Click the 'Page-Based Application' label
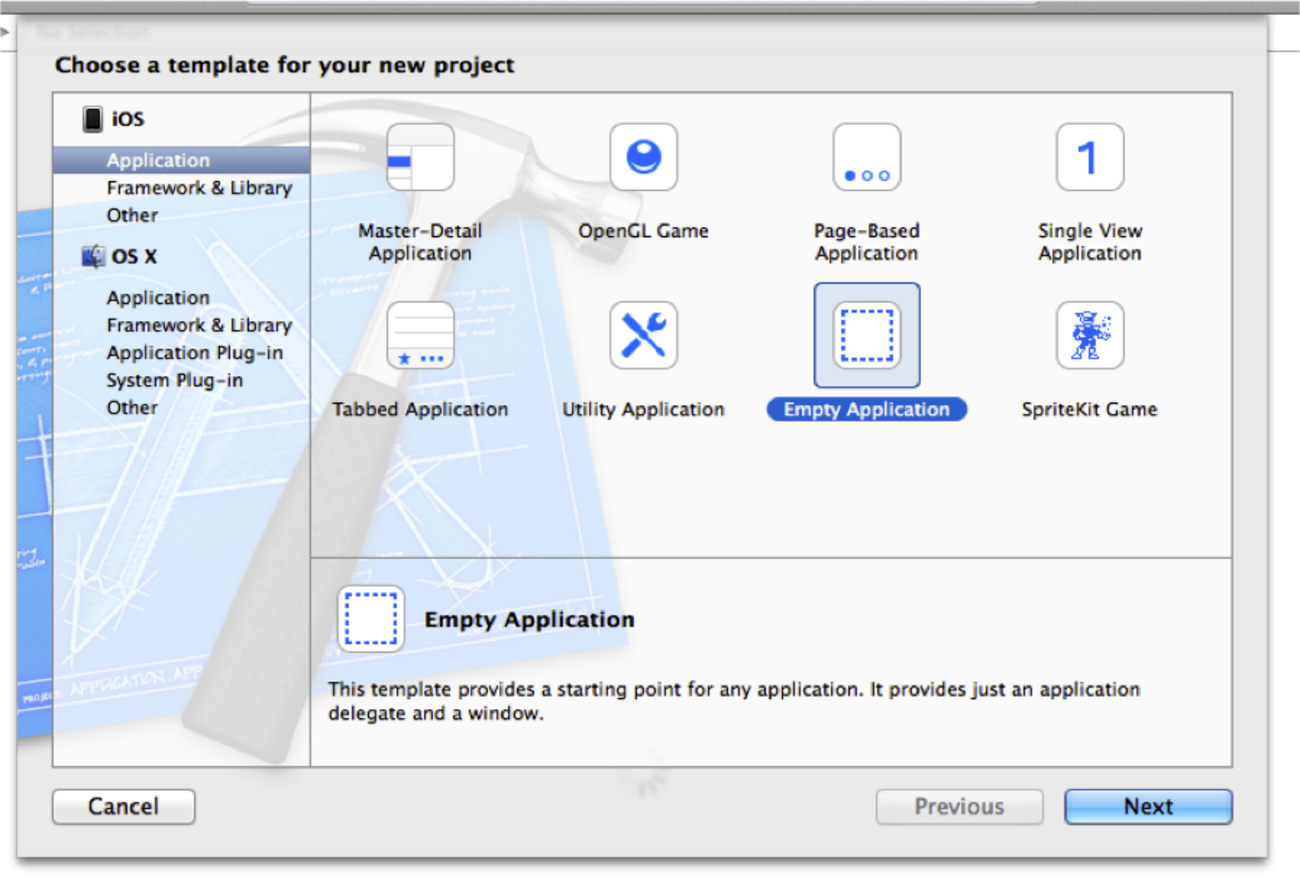The image size is (1300, 886). pos(866,242)
